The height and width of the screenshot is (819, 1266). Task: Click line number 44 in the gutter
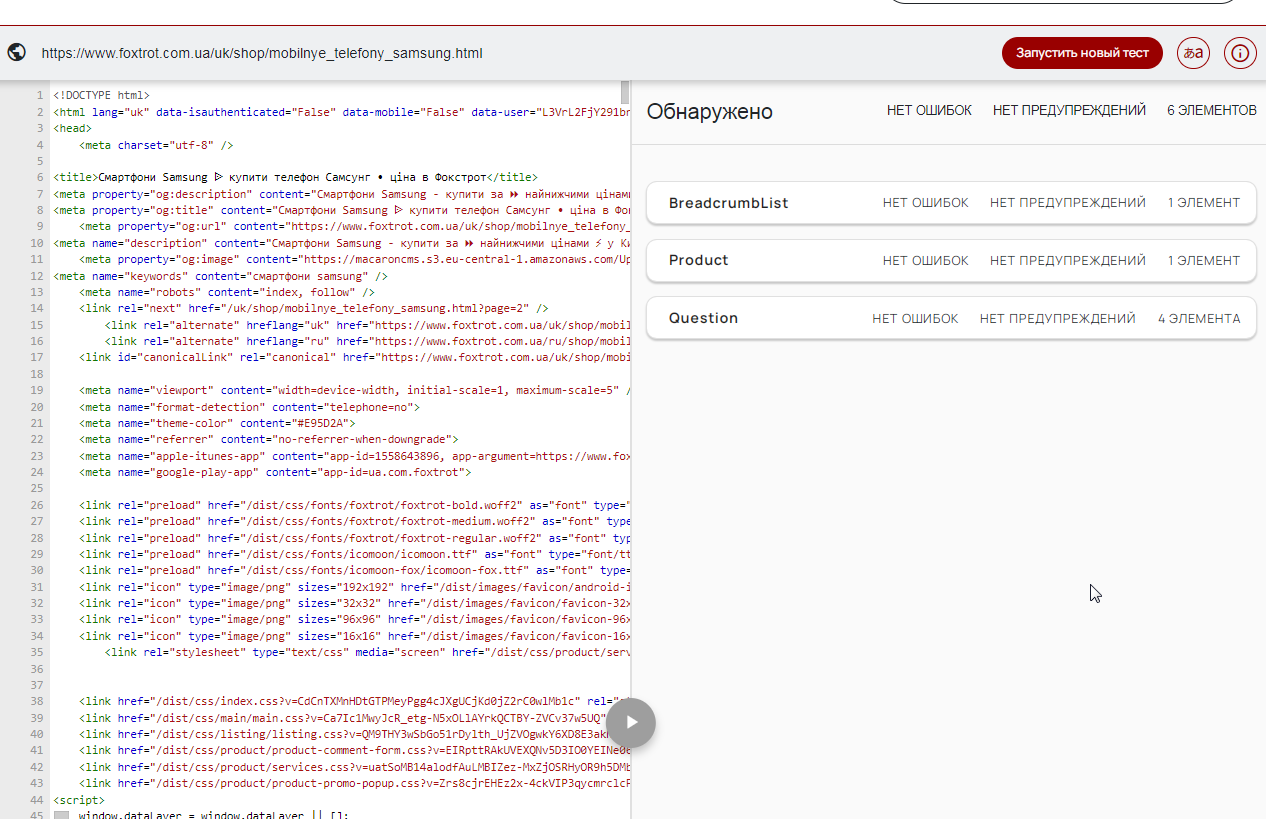tap(37, 800)
